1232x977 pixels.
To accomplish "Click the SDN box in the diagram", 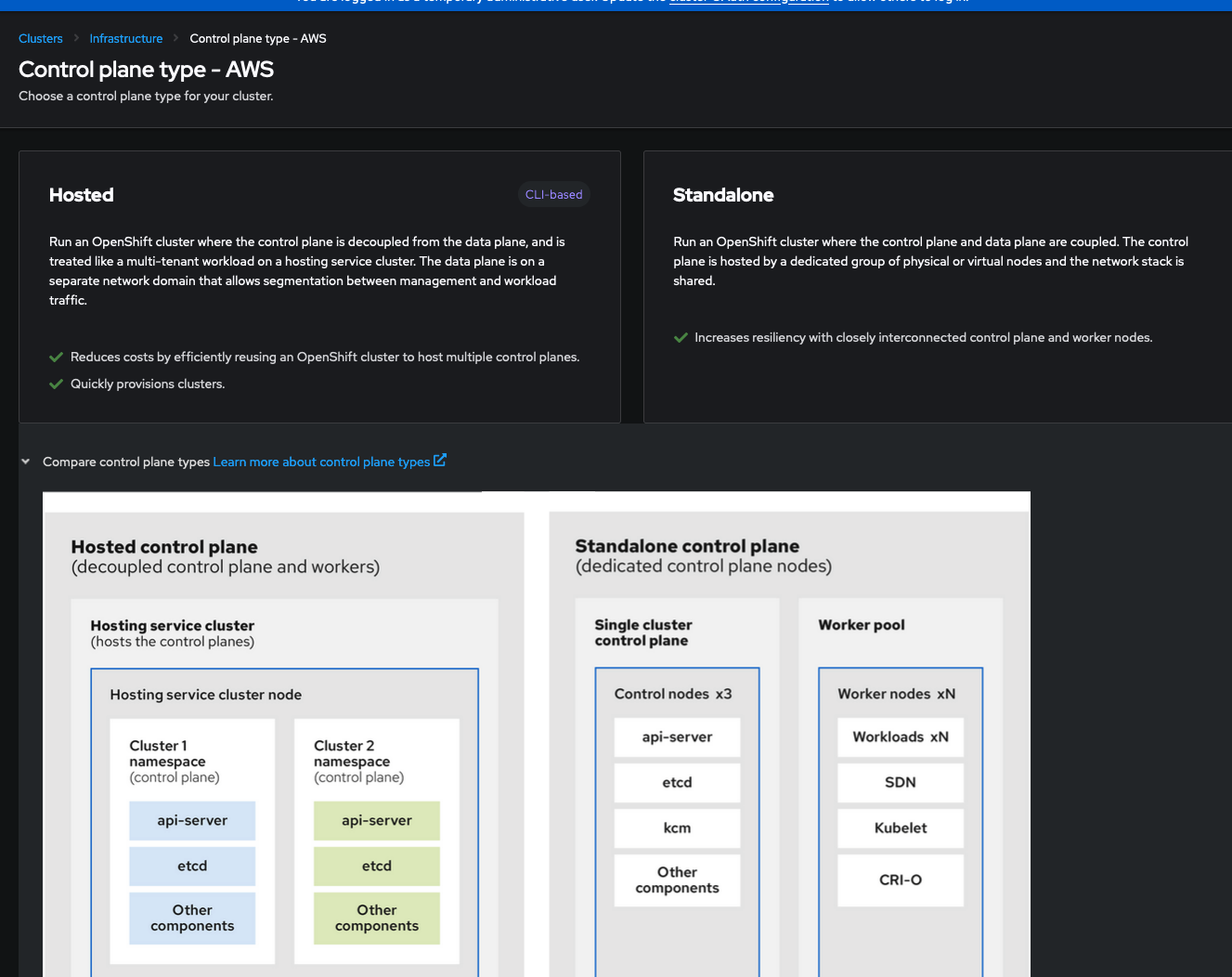I will (x=901, y=783).
